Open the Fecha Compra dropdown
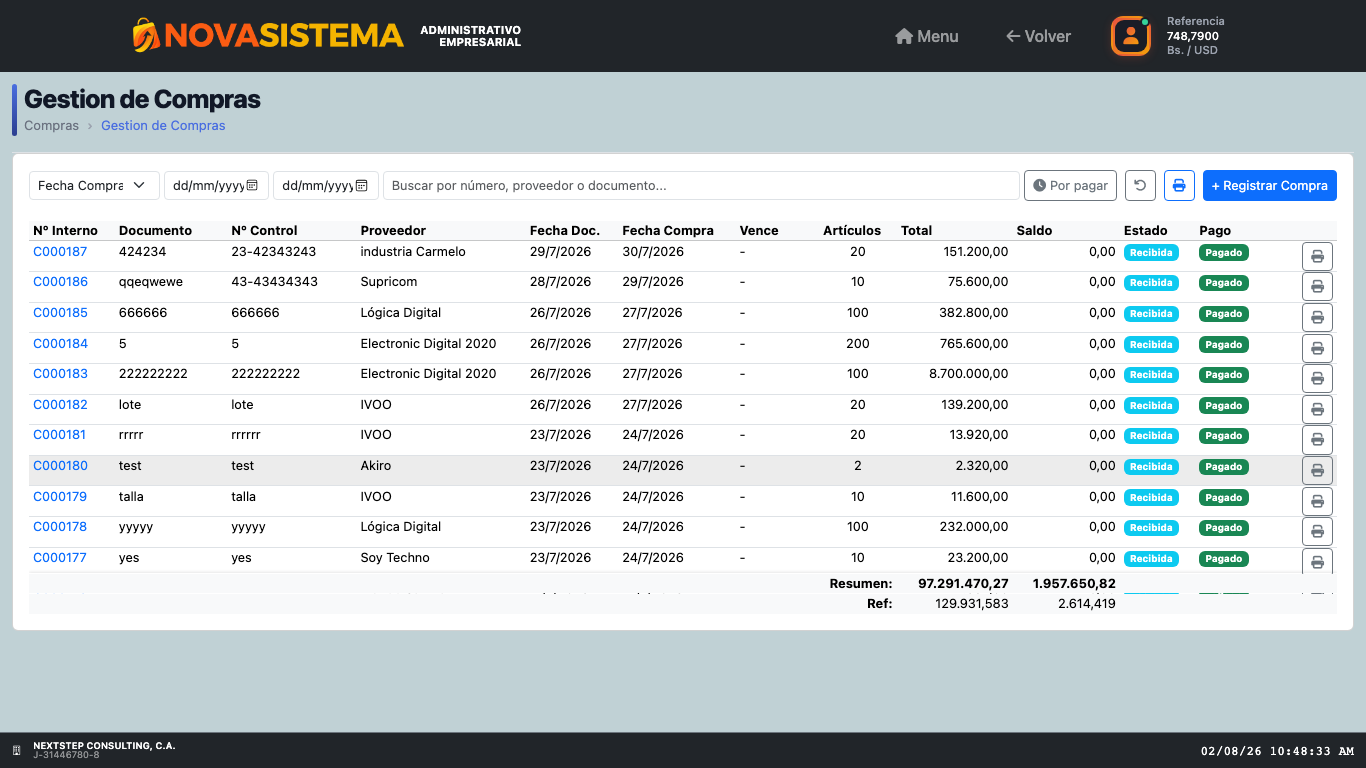The image size is (1366, 768). [x=94, y=185]
